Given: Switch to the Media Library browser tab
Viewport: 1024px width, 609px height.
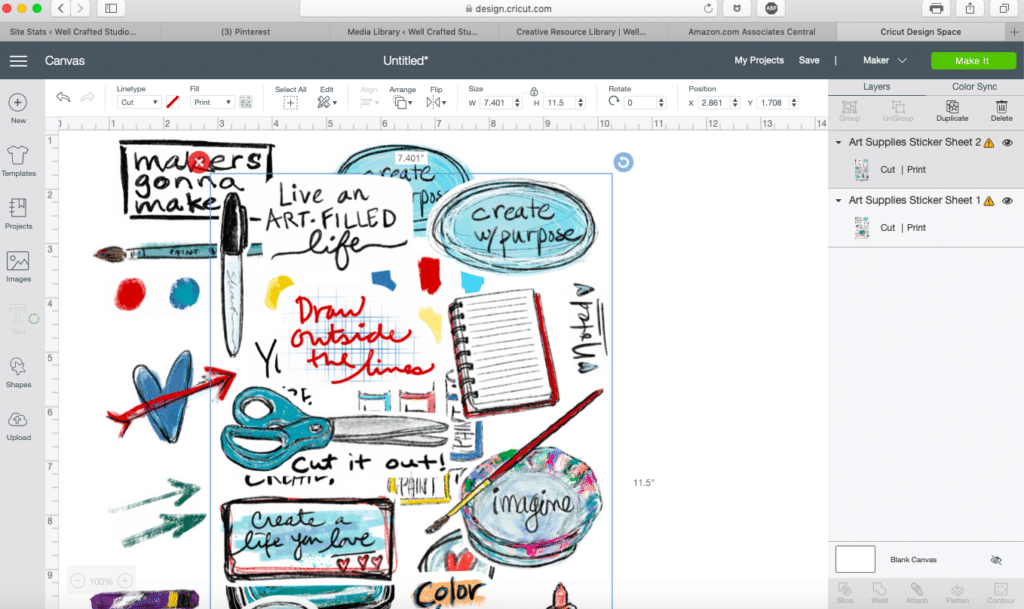Looking at the screenshot, I should [412, 31].
